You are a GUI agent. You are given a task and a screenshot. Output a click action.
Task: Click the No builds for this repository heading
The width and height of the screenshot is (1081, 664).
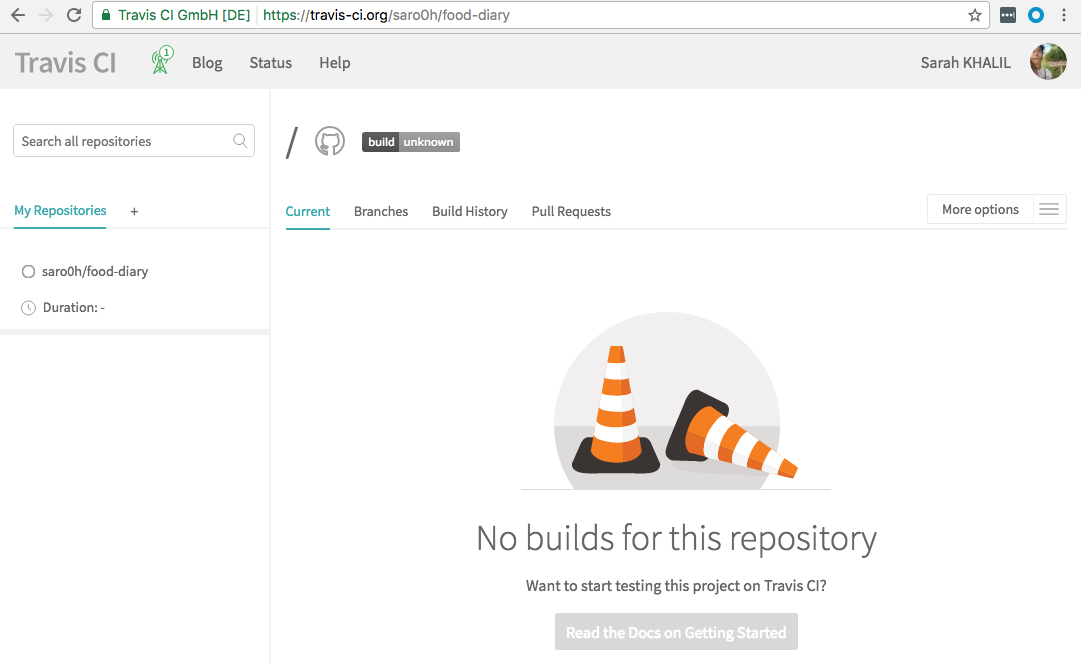coord(676,539)
